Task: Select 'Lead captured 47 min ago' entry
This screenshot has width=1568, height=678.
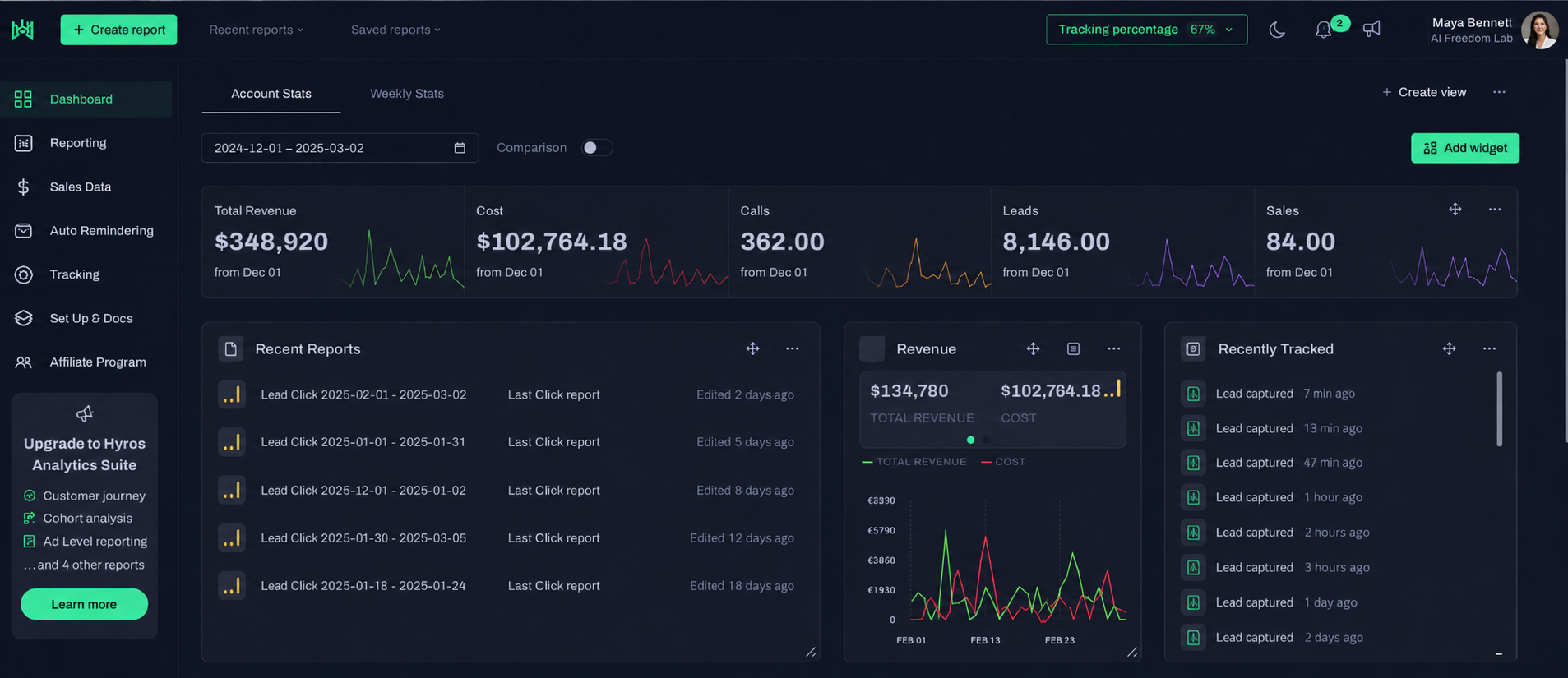Action: click(x=1272, y=463)
